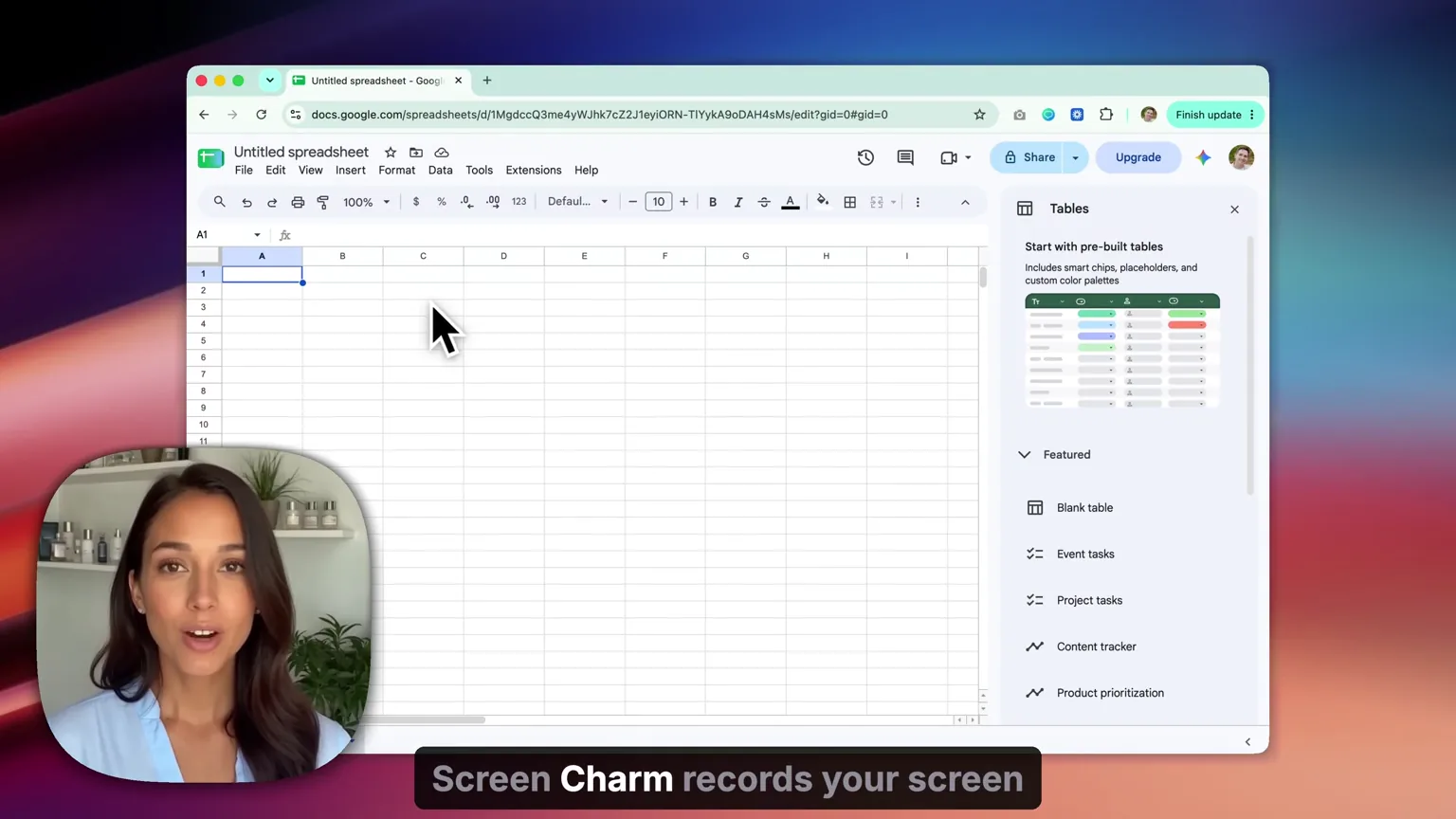Click the Gemini sparkle icon
This screenshot has height=819, width=1456.
pos(1203,157)
